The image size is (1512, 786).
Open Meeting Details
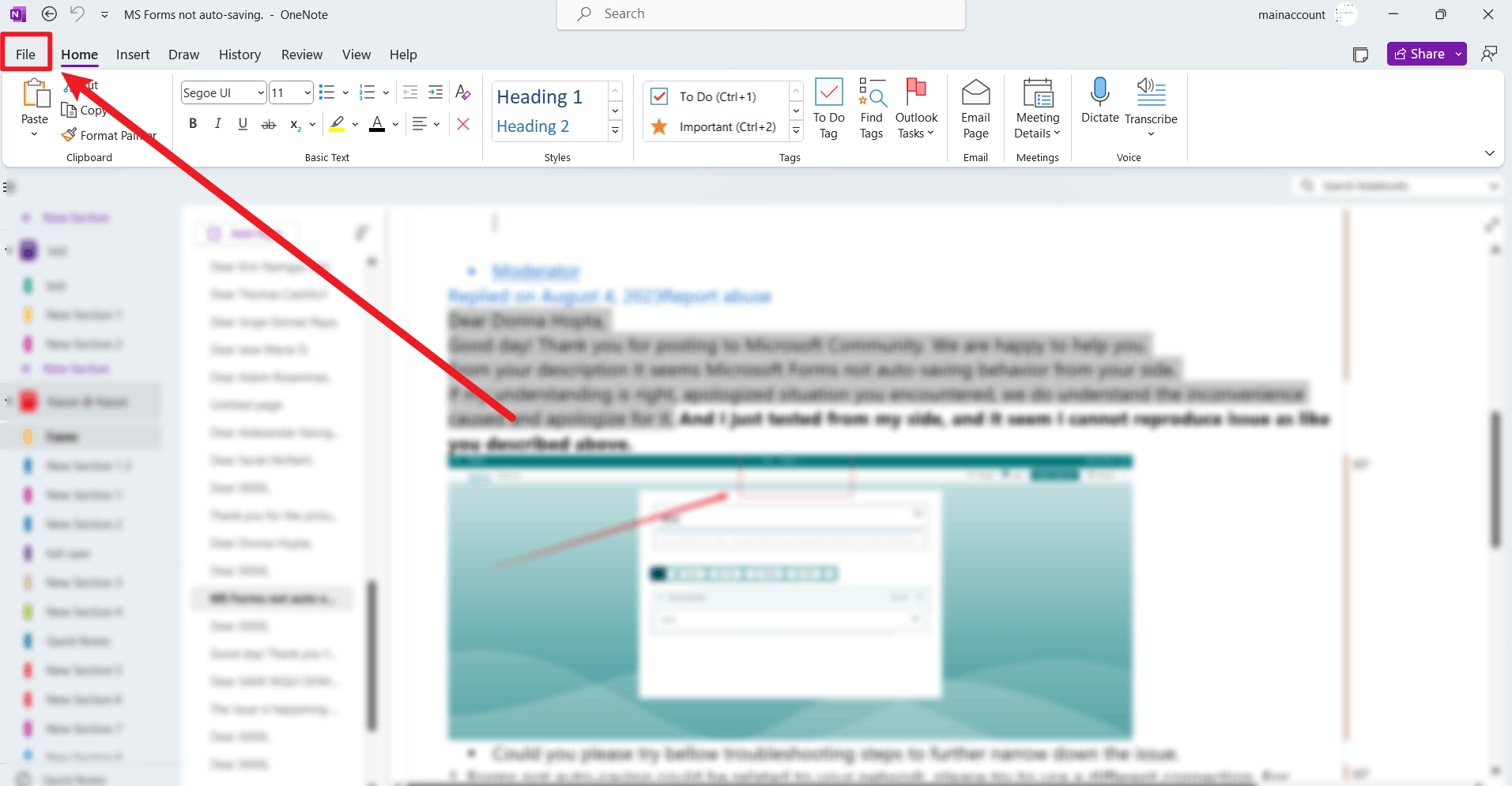tap(1038, 108)
